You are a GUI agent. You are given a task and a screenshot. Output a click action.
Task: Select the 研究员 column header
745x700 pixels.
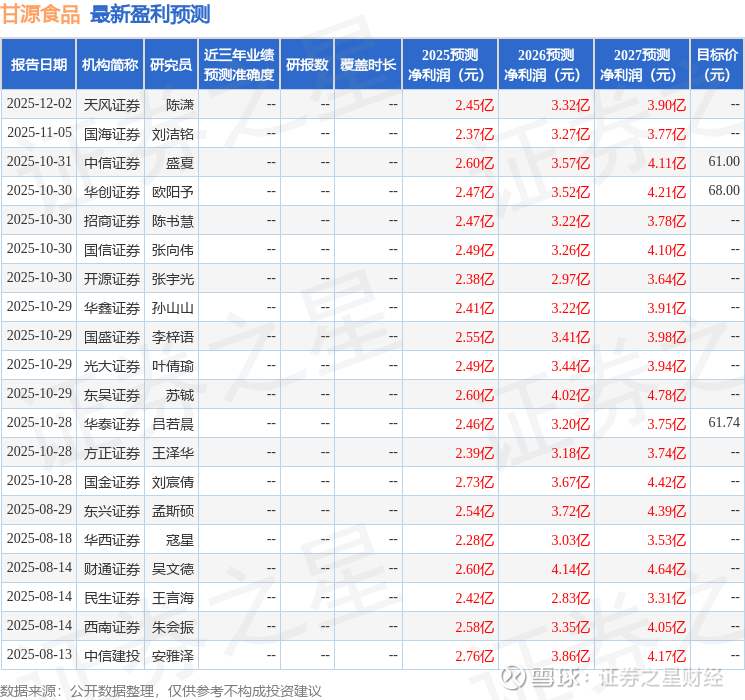(x=171, y=64)
